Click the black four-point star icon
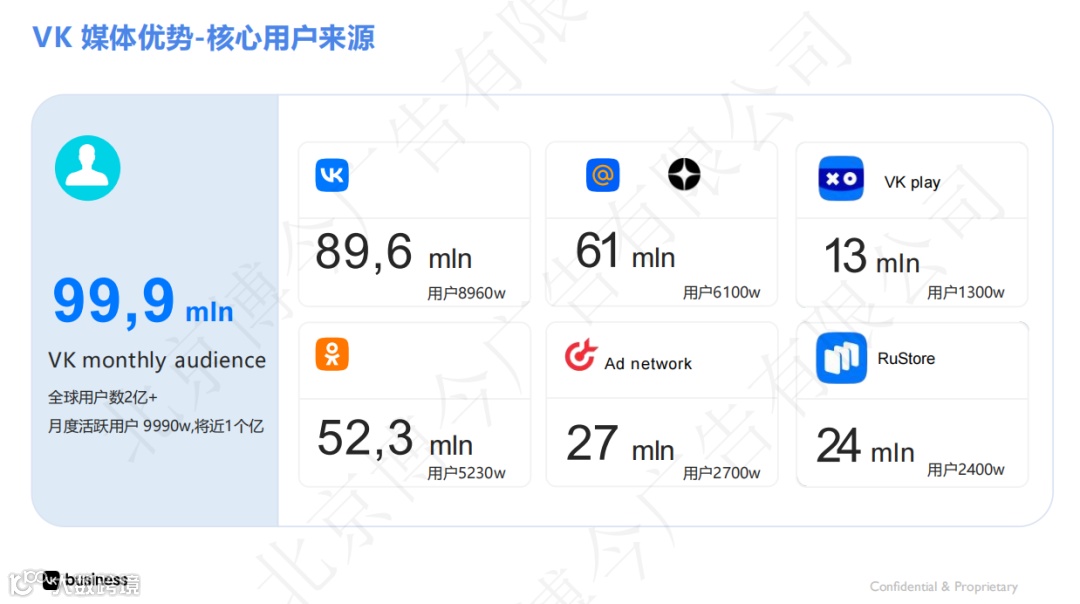Viewport: 1080px width, 604px height. tap(684, 174)
